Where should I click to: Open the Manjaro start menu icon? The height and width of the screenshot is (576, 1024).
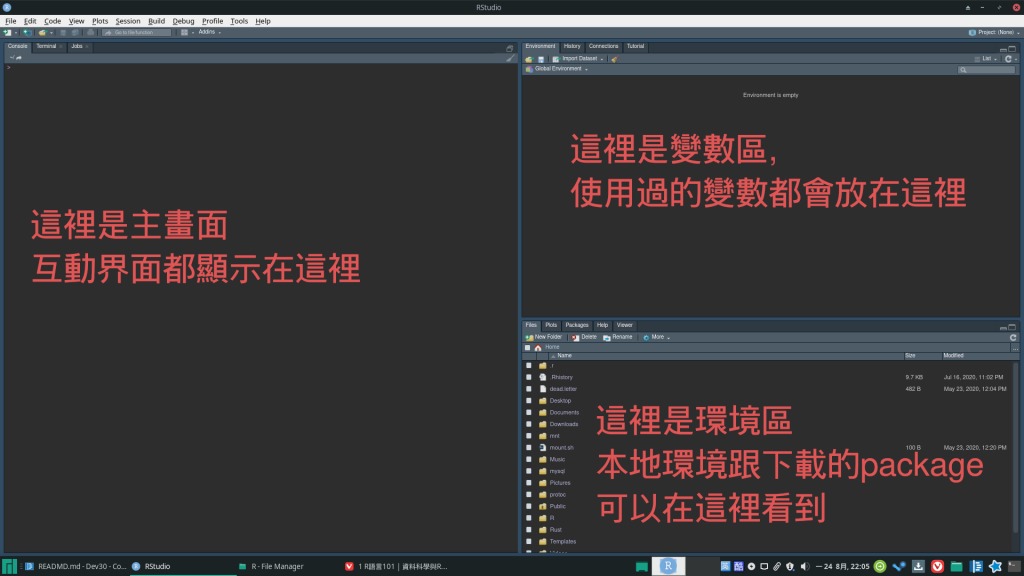click(9, 566)
